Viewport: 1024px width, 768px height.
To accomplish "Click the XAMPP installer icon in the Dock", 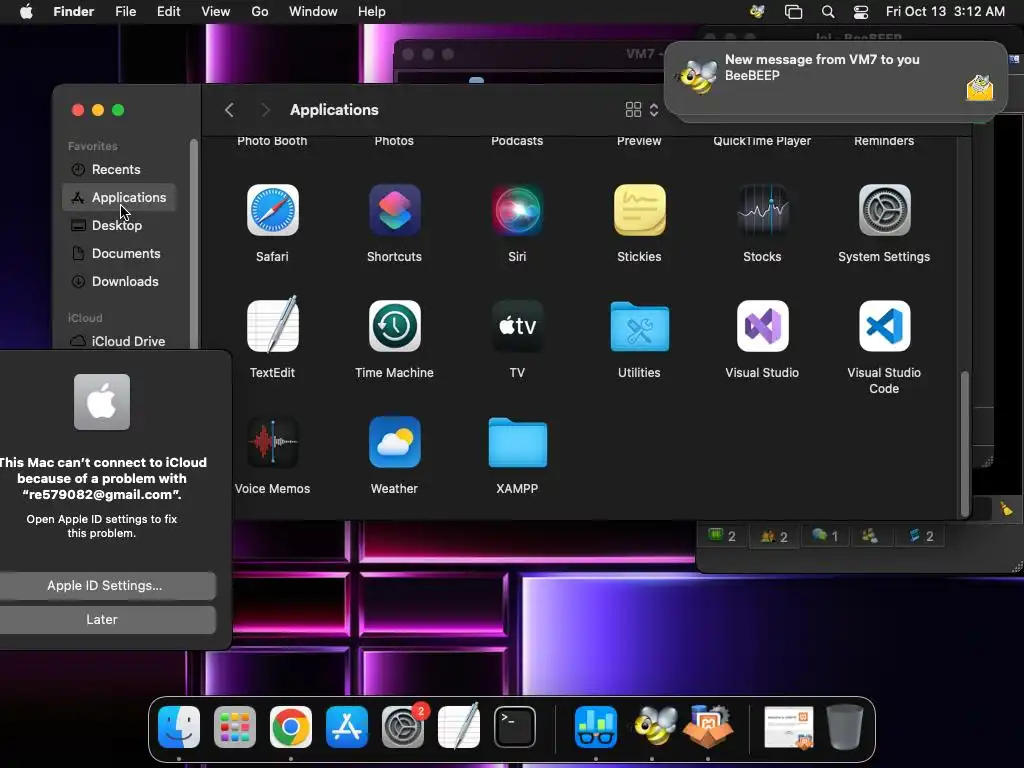I will click(x=708, y=727).
